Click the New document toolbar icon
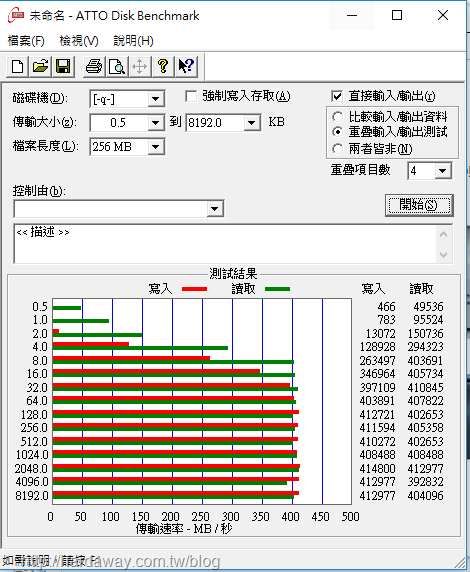Image resolution: width=470 pixels, height=572 pixels. coord(17,67)
